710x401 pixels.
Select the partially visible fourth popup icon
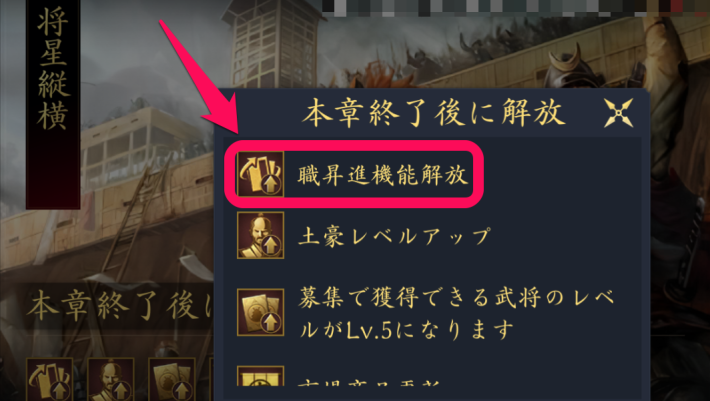click(x=261, y=376)
